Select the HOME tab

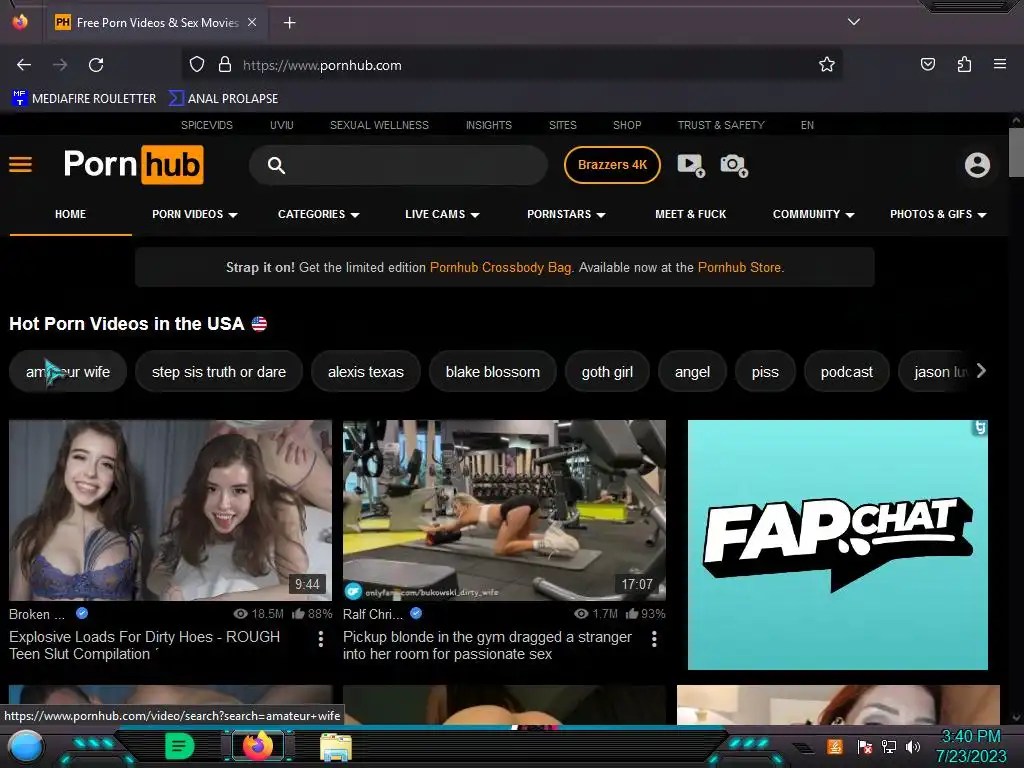tap(71, 214)
